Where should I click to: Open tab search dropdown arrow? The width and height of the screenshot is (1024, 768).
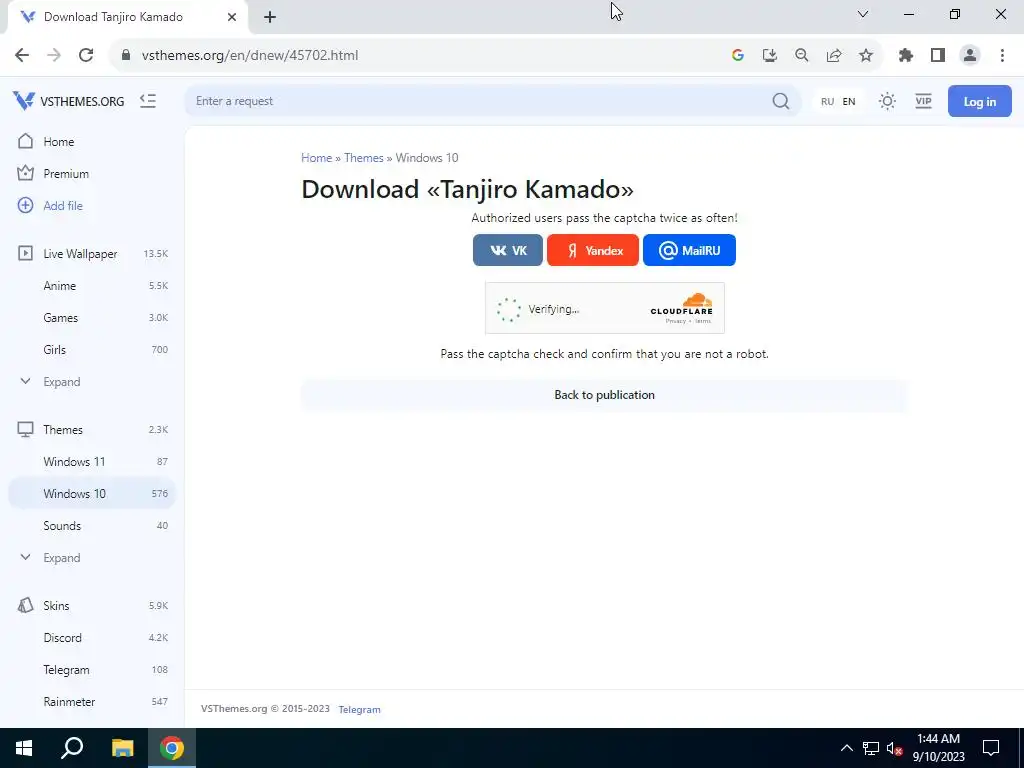click(863, 14)
